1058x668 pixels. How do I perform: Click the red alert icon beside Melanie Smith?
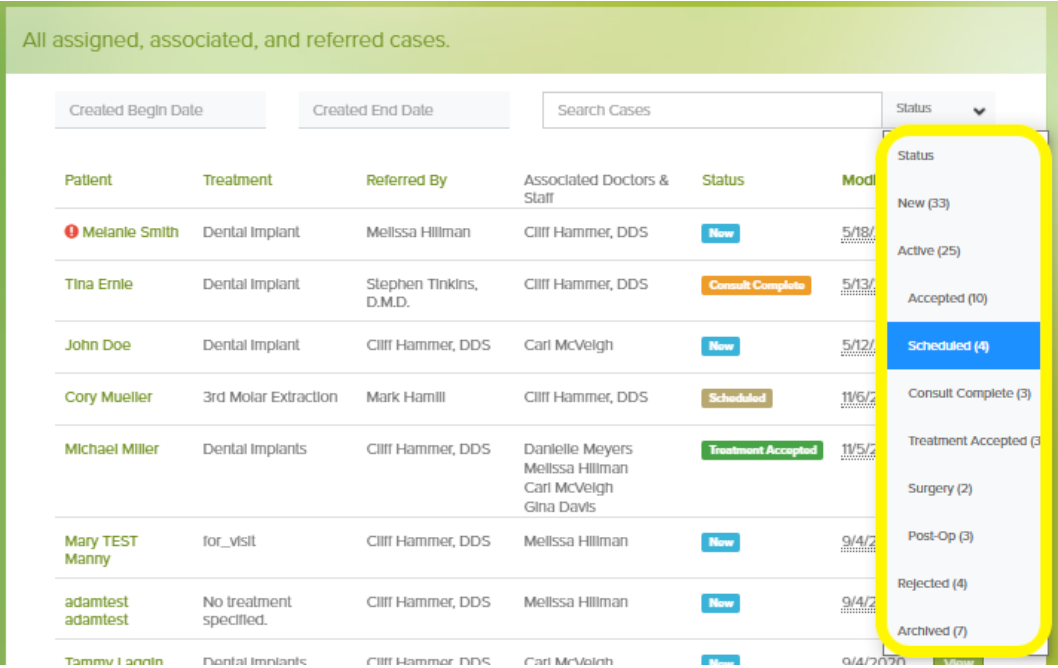71,232
